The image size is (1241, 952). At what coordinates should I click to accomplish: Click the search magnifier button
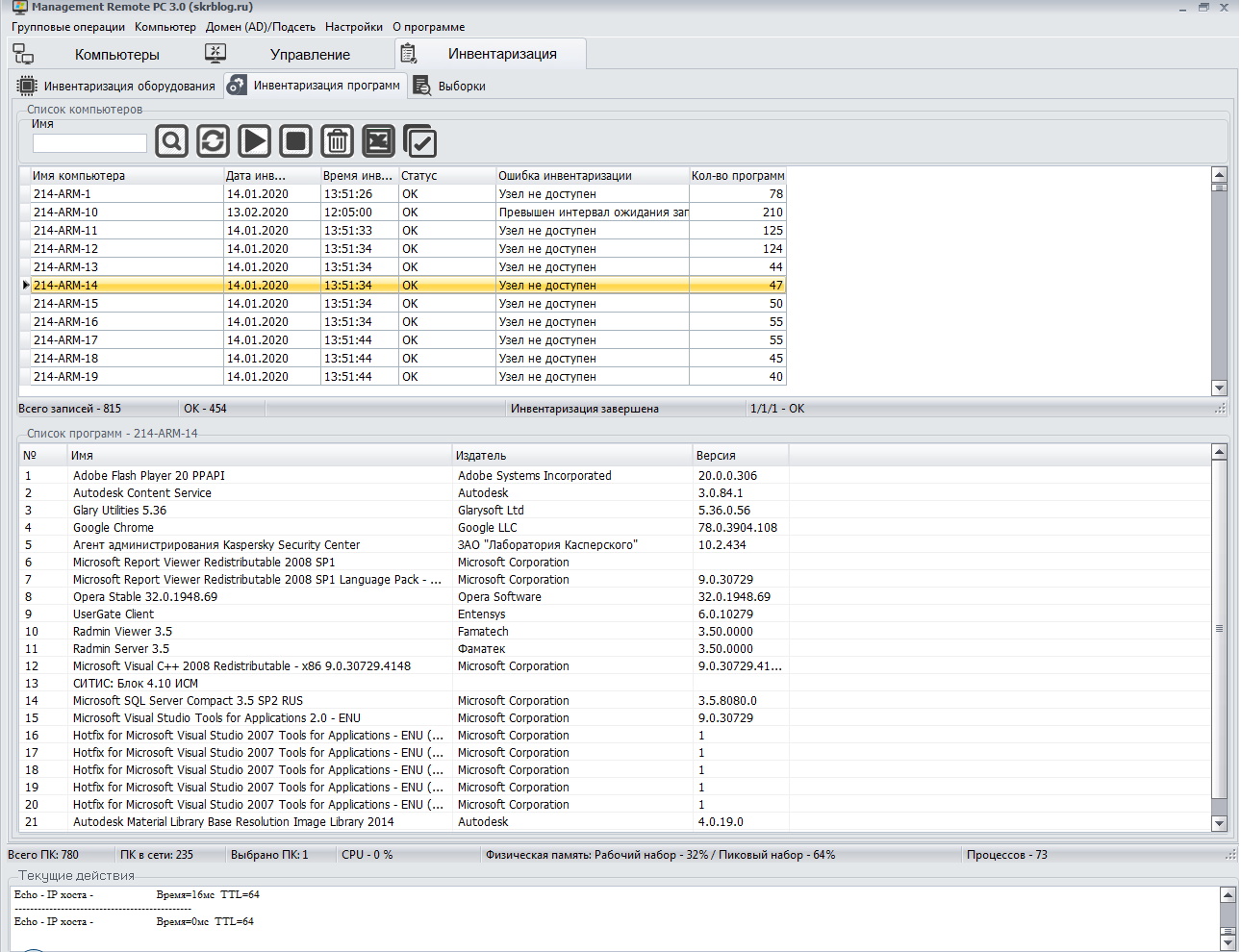(171, 141)
